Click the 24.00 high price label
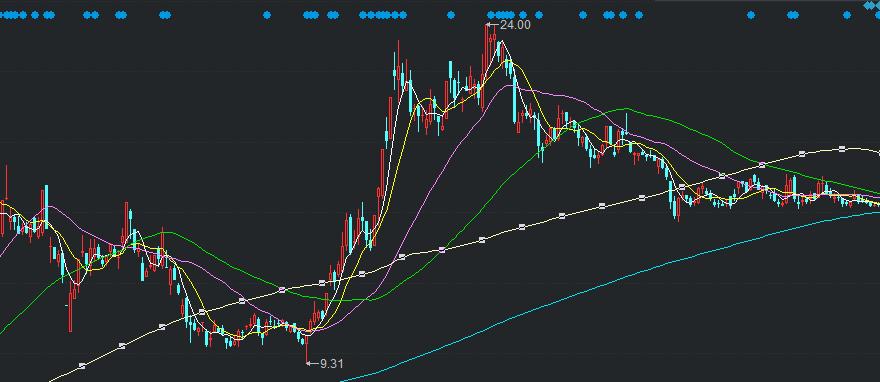This screenshot has height=382, width=880. 515,25
